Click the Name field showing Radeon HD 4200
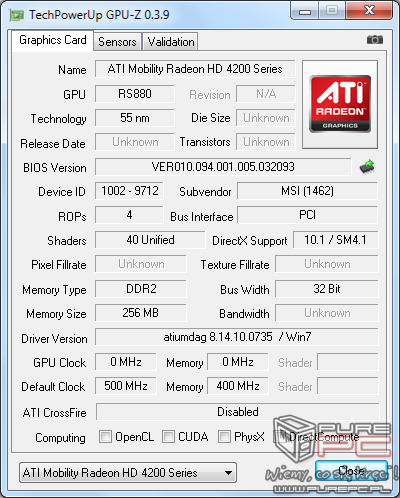400x498 pixels. point(195,69)
